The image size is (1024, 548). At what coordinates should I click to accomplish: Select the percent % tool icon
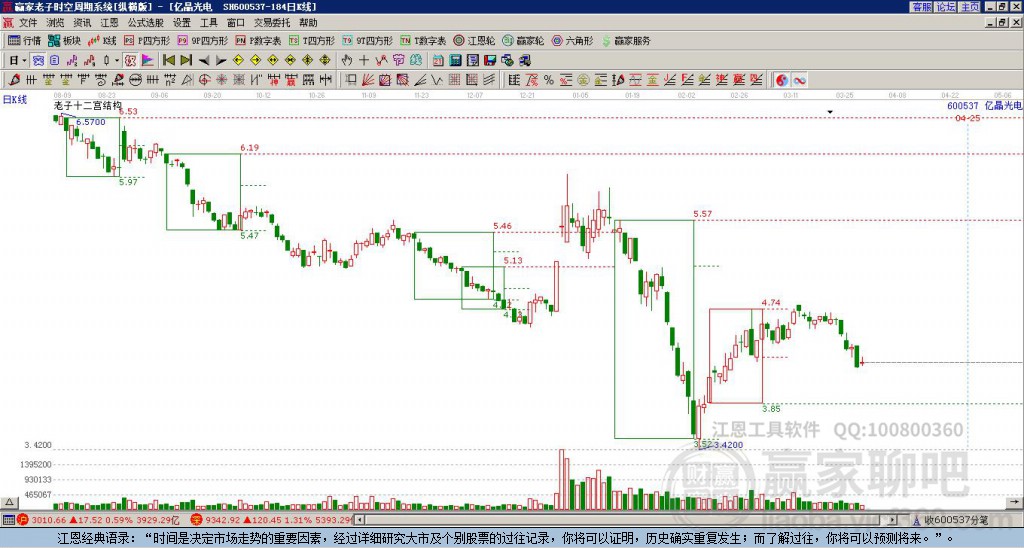(x=549, y=80)
